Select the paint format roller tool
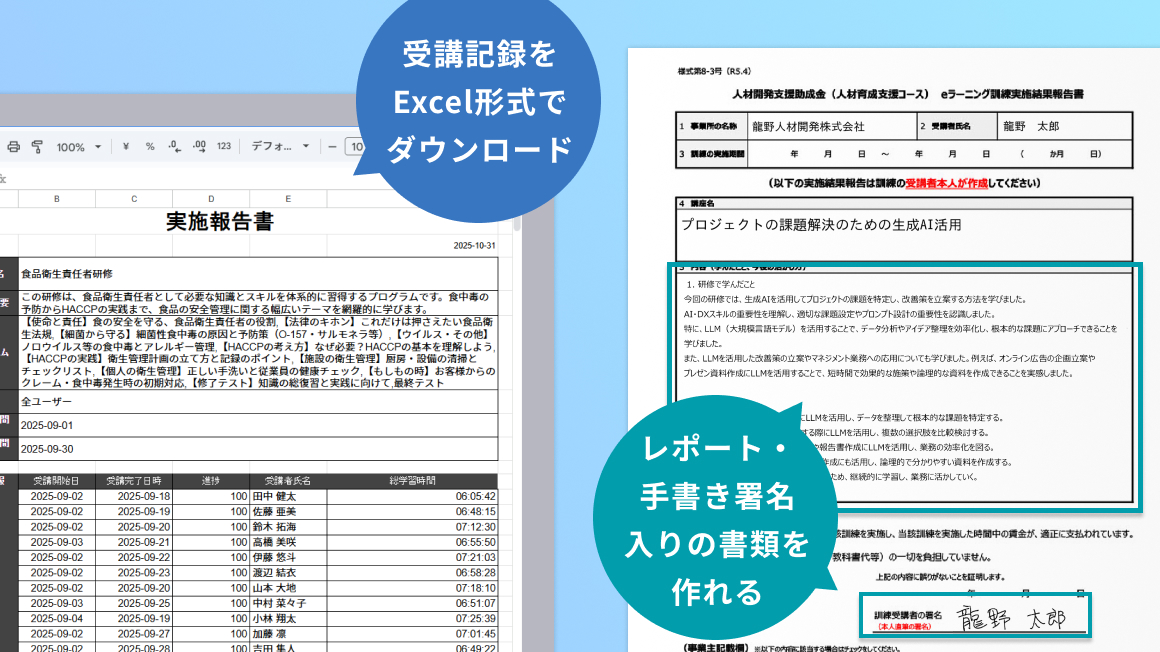 coord(37,147)
